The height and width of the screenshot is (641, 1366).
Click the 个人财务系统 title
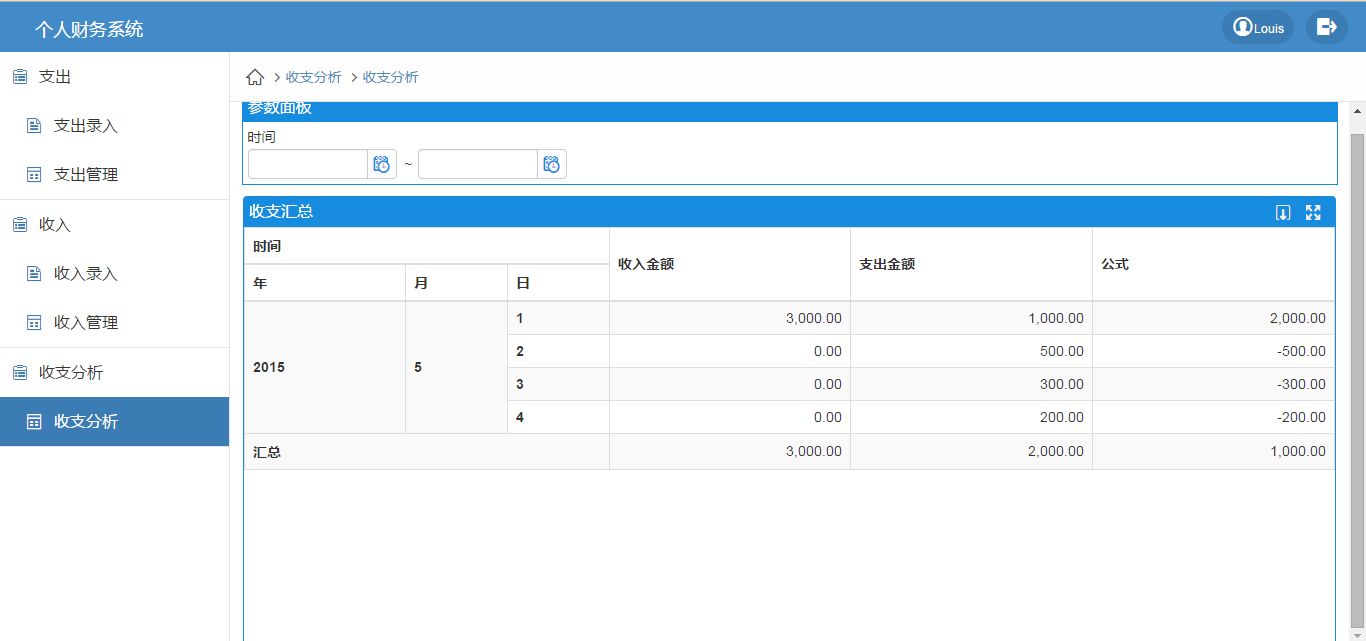point(89,29)
